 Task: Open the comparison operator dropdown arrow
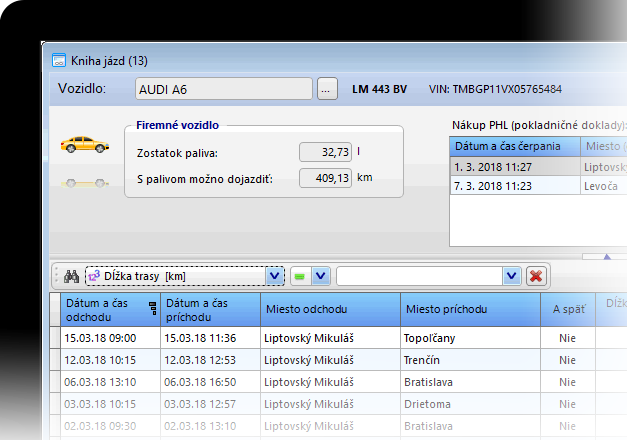tap(321, 276)
